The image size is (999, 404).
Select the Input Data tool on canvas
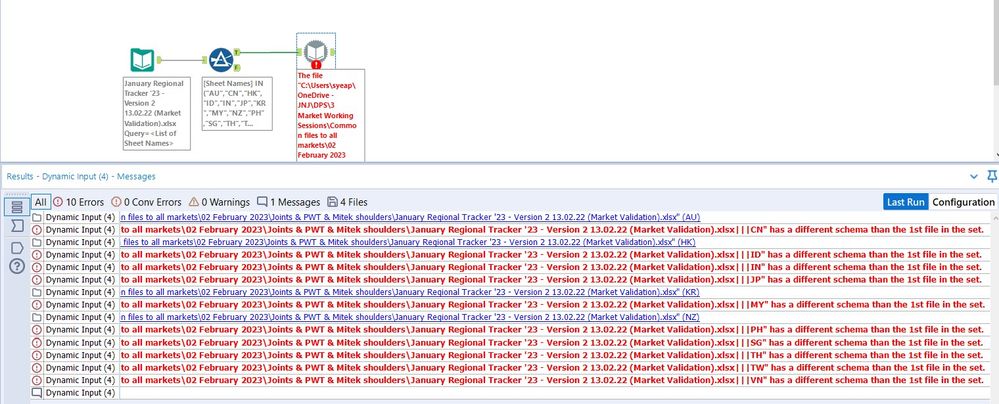142,60
